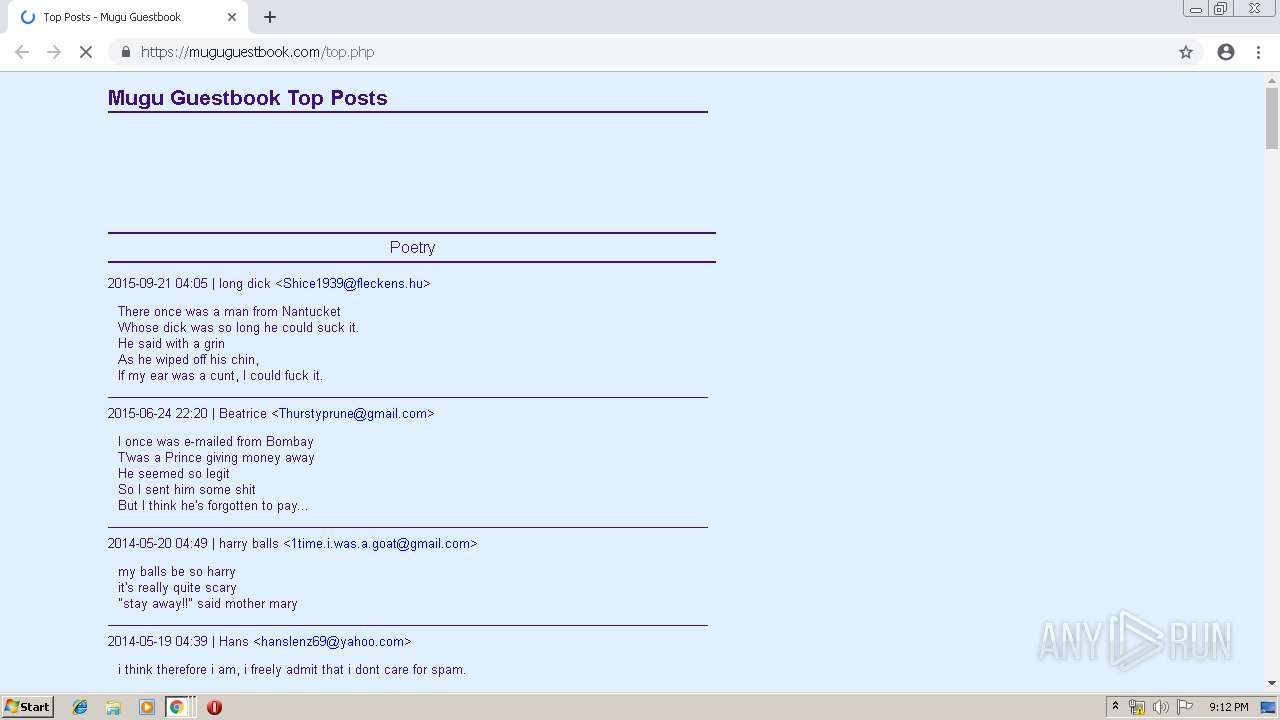Close the Top Posts tab
Screen dimensions: 1280x720
pyautogui.click(x=232, y=17)
